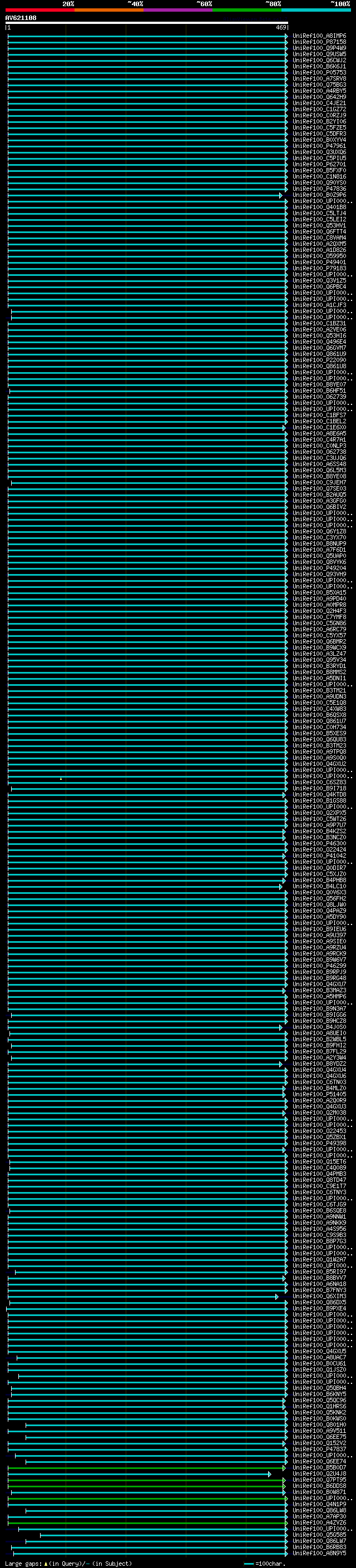356x1568 pixels.
Task: Select the UniRef100_B1GS88 label
Action: (x=319, y=800)
